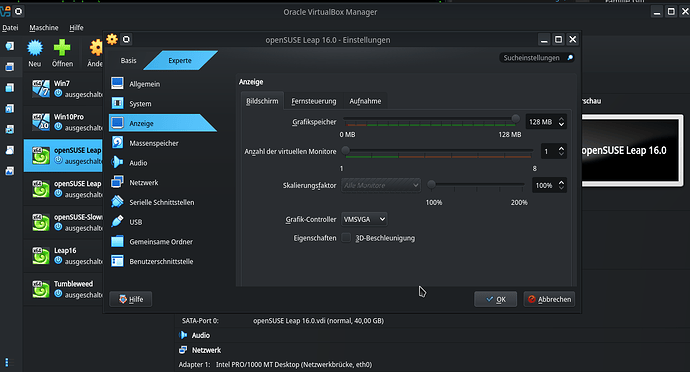The height and width of the screenshot is (372, 690).
Task: Switch to the Aufnahme tab
Action: [365, 101]
